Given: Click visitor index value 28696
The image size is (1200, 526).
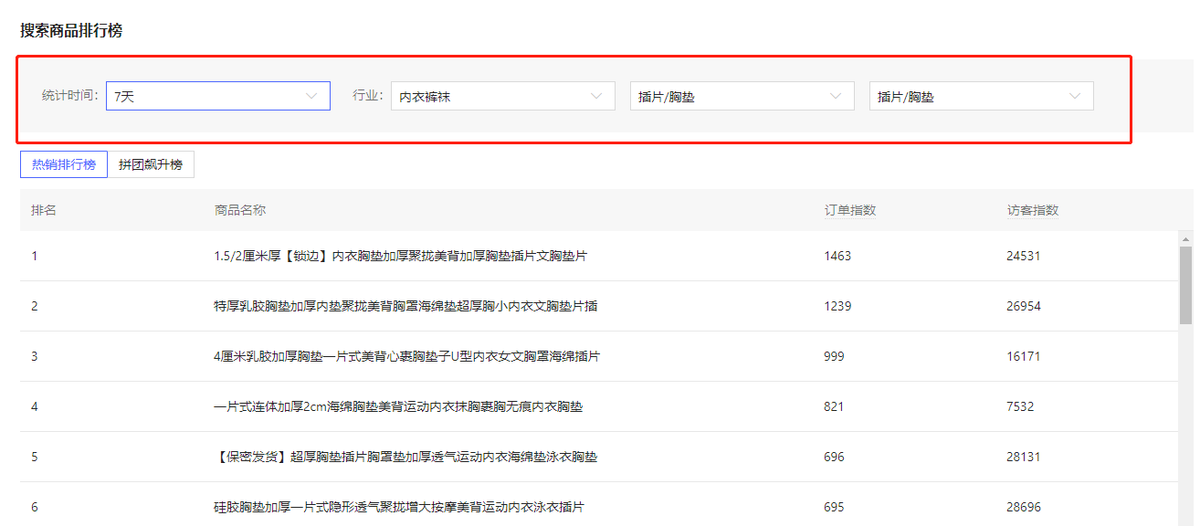Looking at the screenshot, I should point(1024,507).
